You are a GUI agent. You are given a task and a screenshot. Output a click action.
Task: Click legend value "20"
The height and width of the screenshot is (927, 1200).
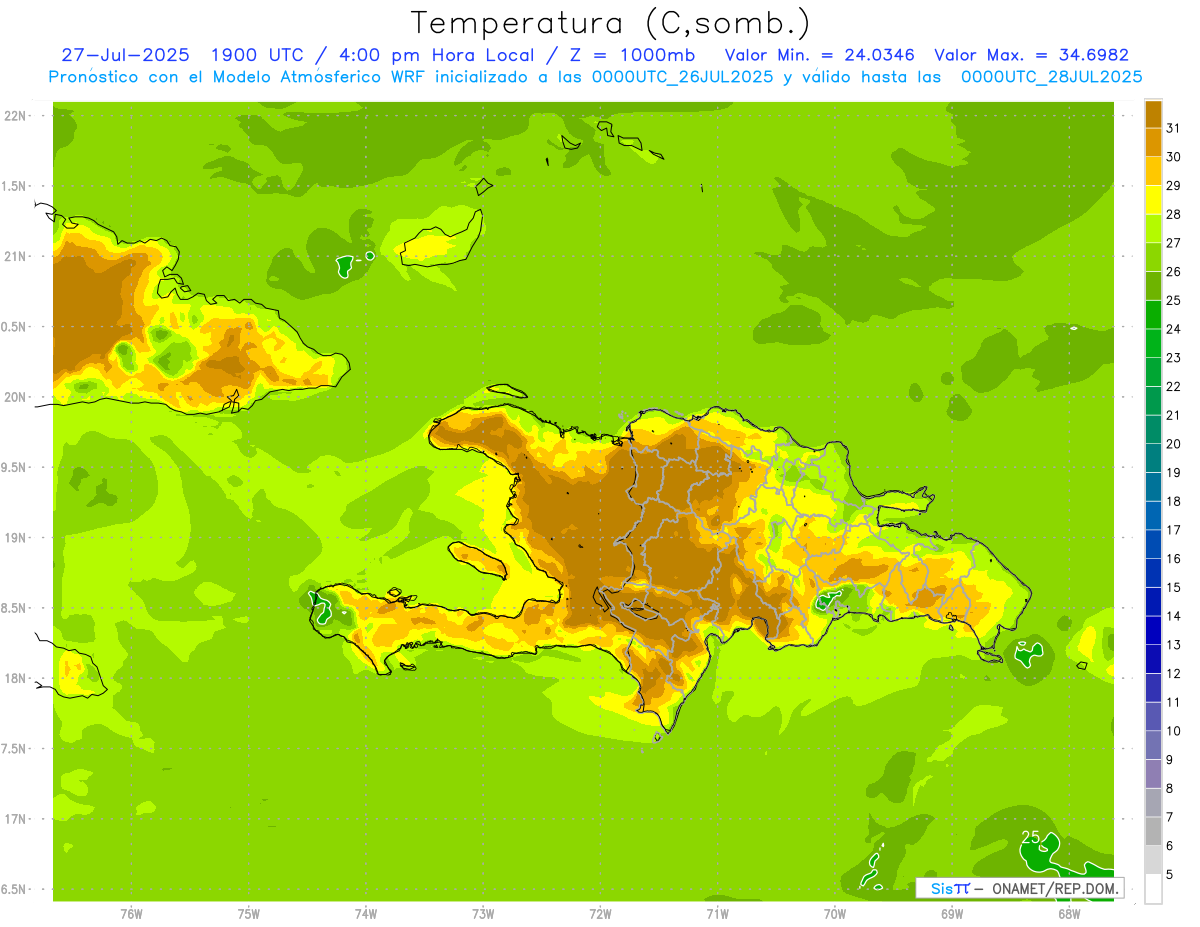pos(1173,444)
